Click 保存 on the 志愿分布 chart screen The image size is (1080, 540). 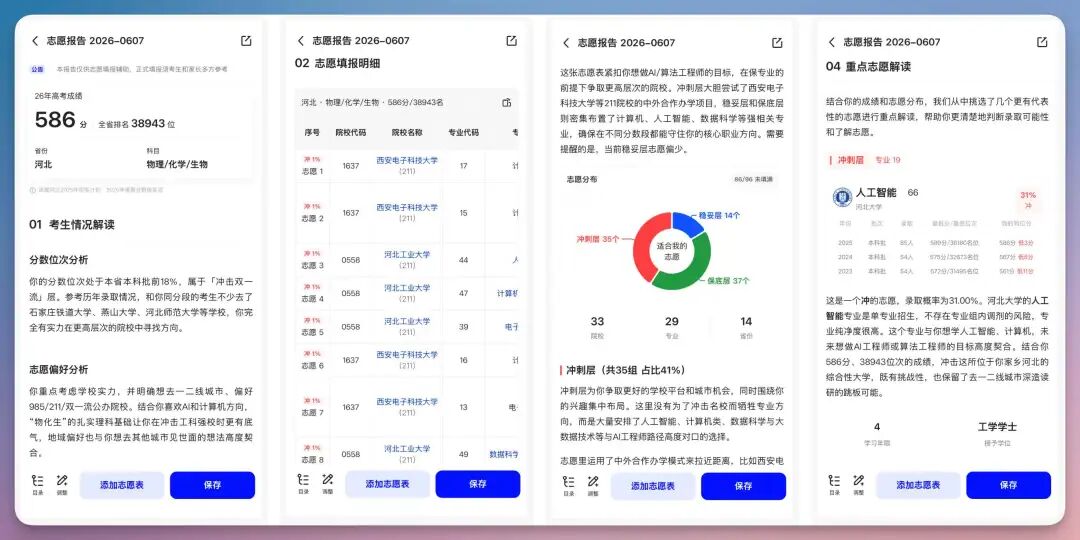[x=743, y=486]
